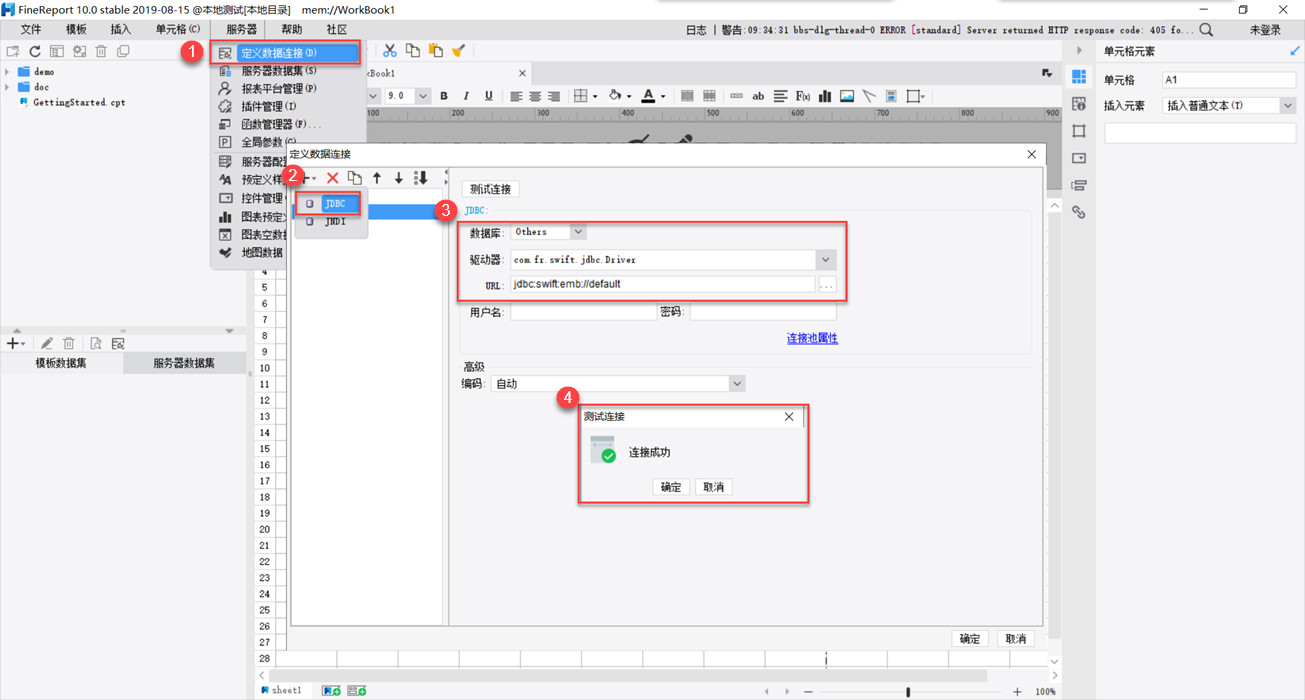Select 定义数据连接(D) in the server menu
The height and width of the screenshot is (700, 1305).
pyautogui.click(x=286, y=53)
